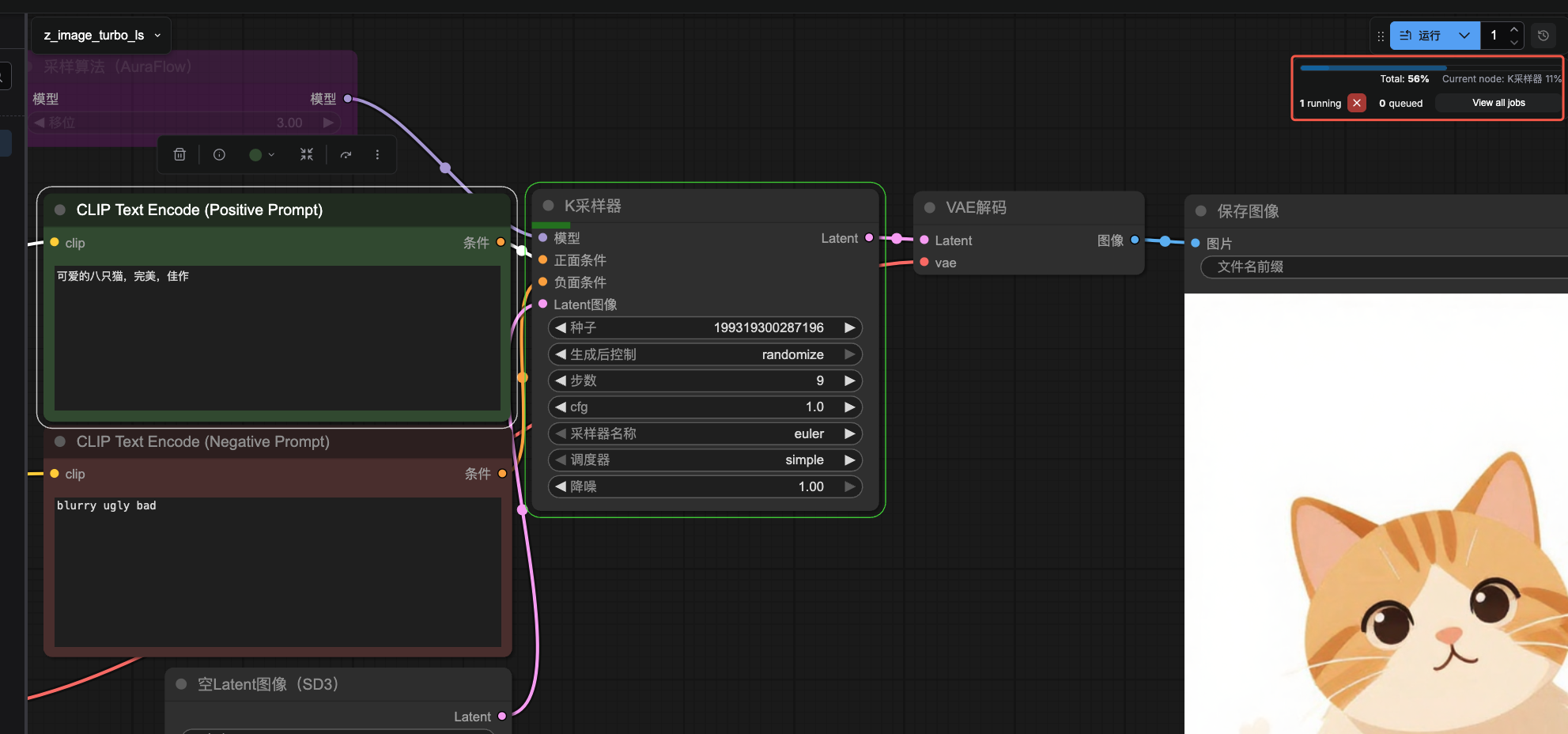The width and height of the screenshot is (1568, 734).
Task: Decrease cfg value with left arrow
Action: click(561, 407)
